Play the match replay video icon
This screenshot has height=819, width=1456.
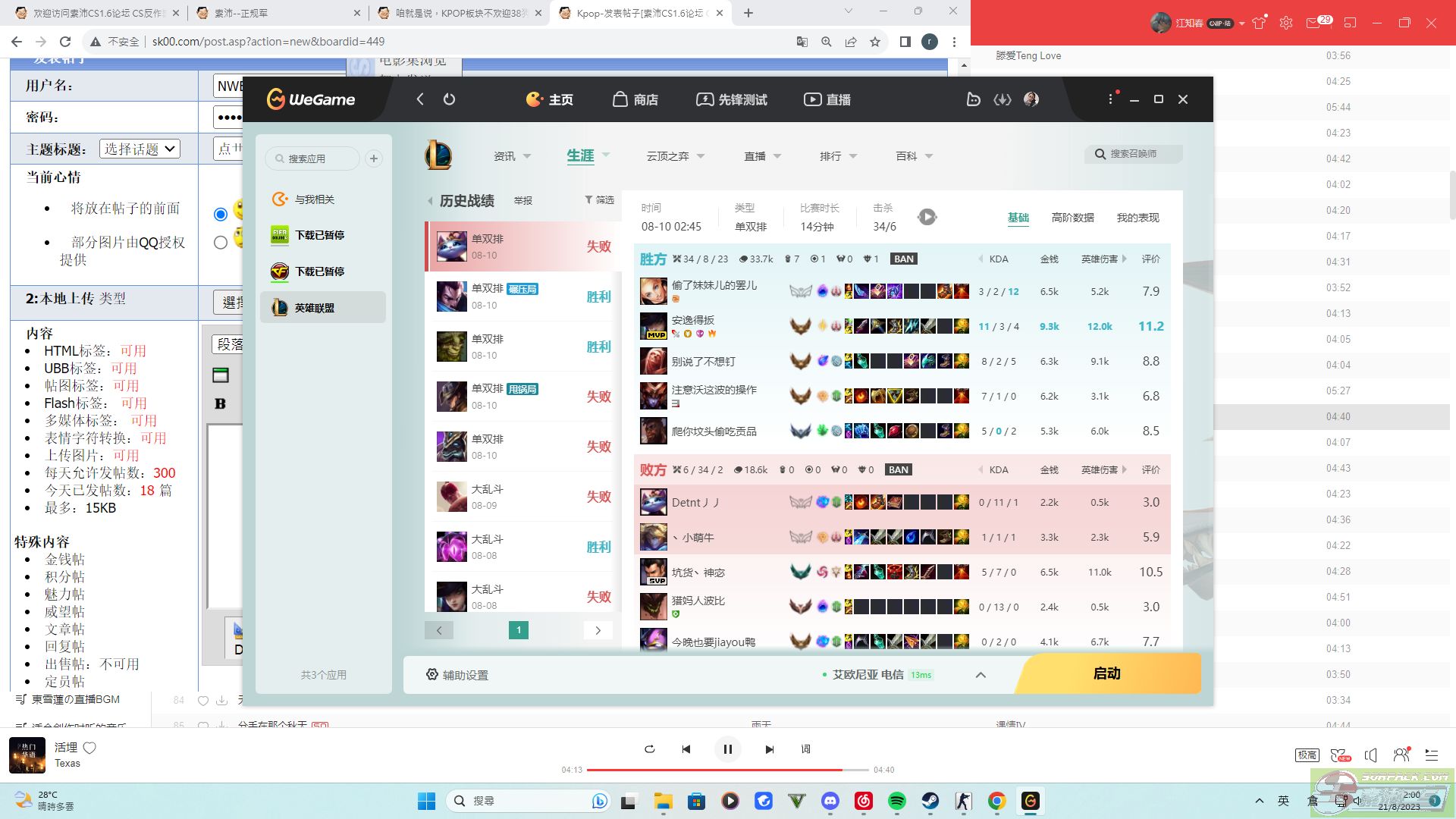(927, 218)
